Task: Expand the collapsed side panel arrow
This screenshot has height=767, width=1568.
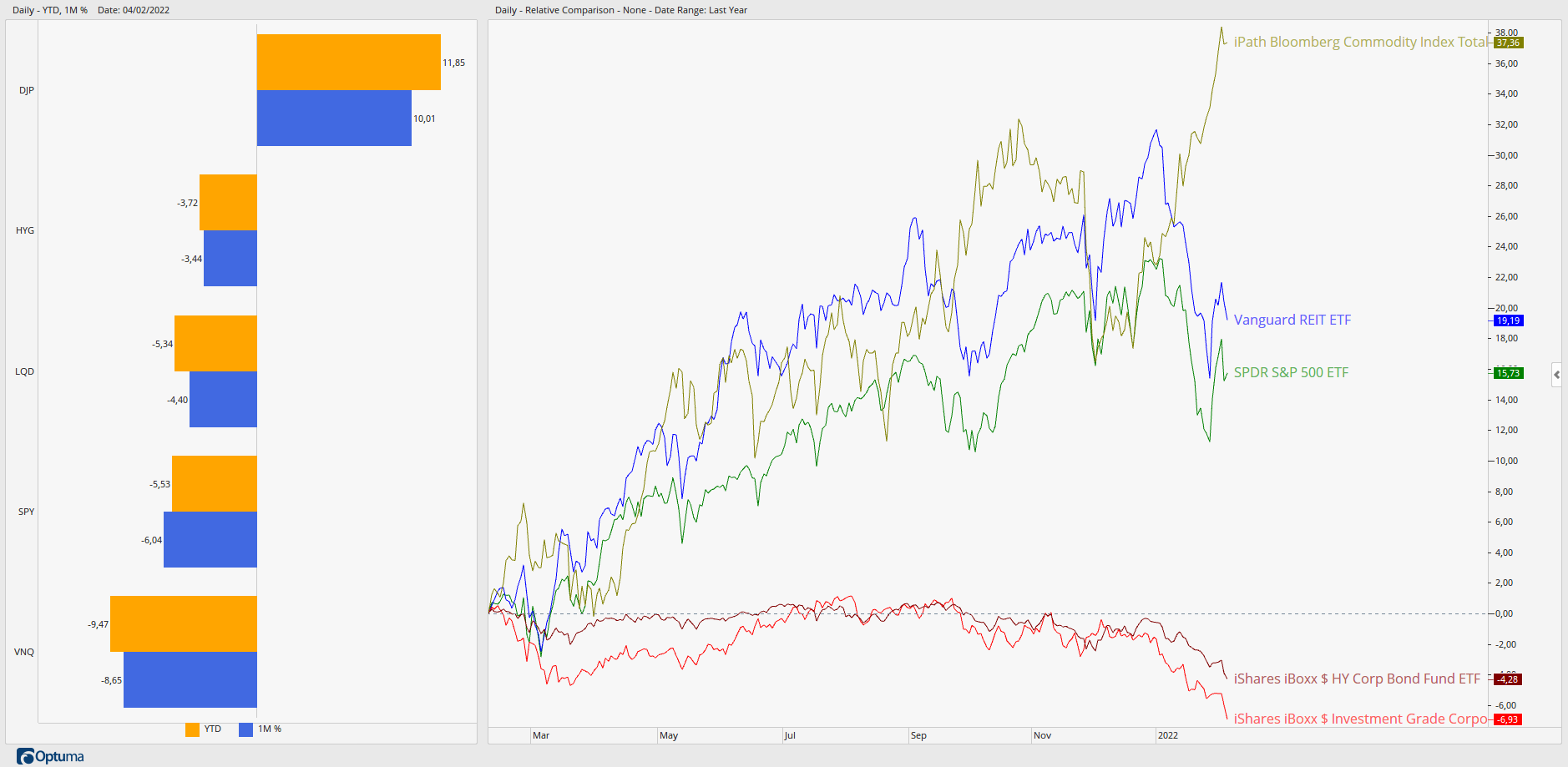Action: click(1556, 375)
